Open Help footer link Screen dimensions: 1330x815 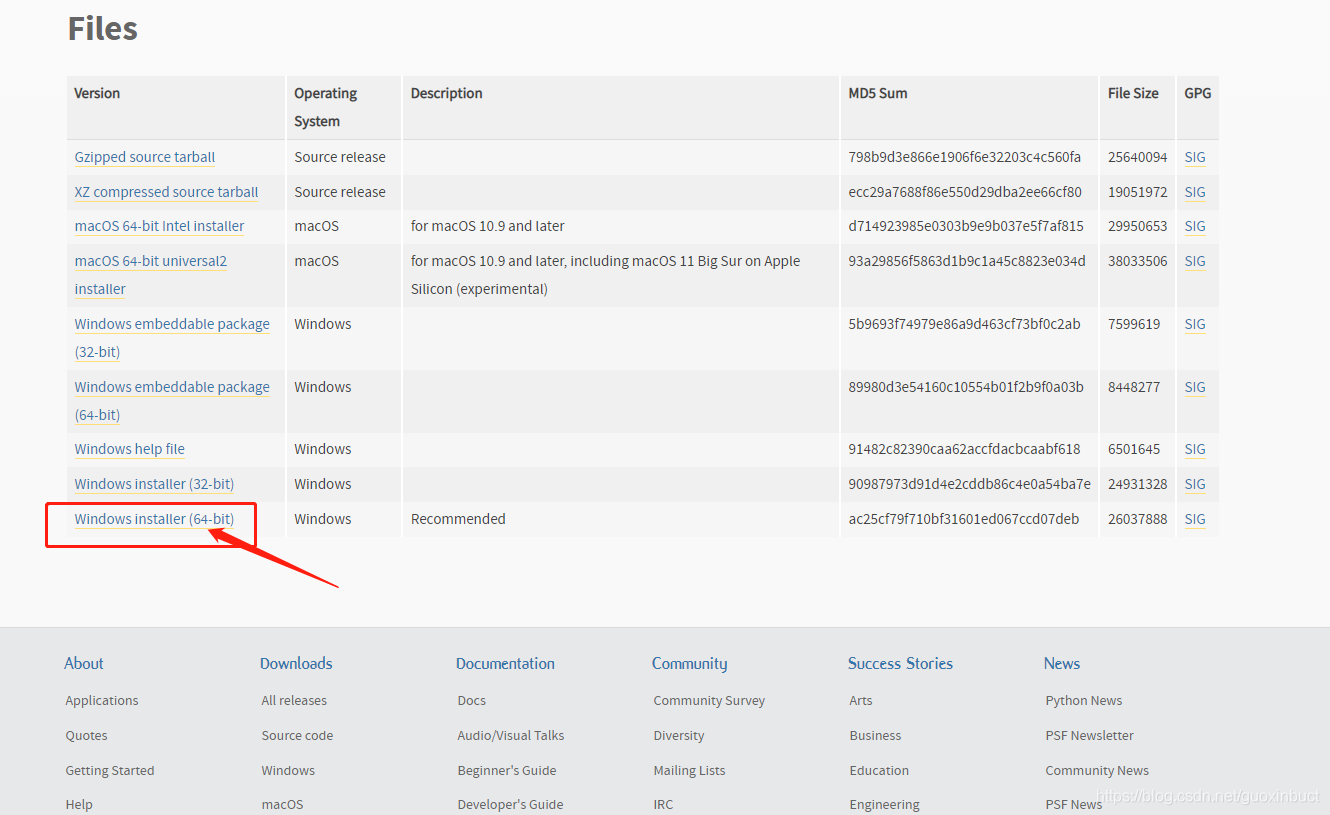pyautogui.click(x=79, y=804)
